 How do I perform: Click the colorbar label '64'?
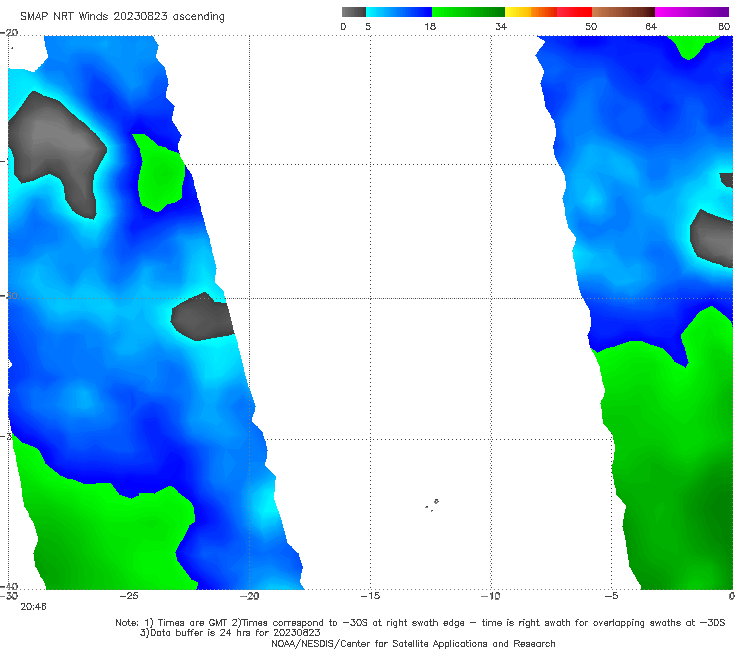point(651,26)
